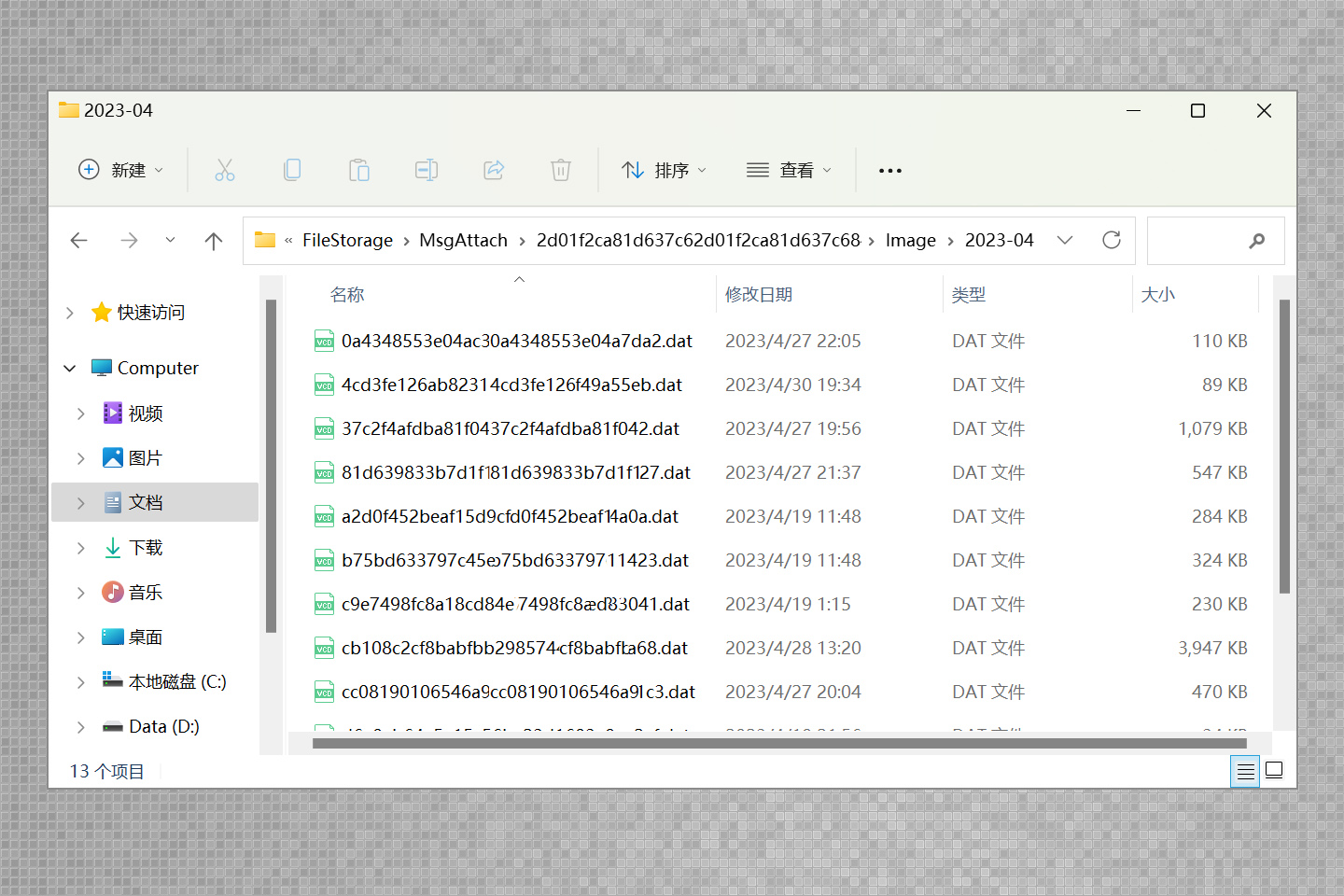This screenshot has height=896, width=1344.
Task: Click the Cut scissors icon in toolbar
Action: 225,170
